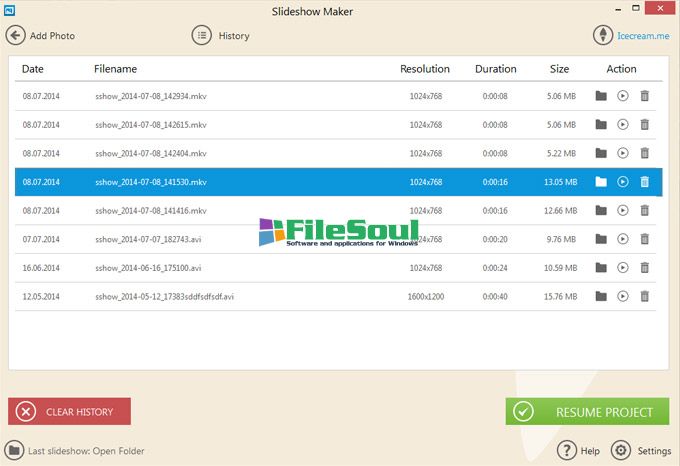Play sshow_2014-06-16_175100.avi slideshow

click(x=623, y=268)
